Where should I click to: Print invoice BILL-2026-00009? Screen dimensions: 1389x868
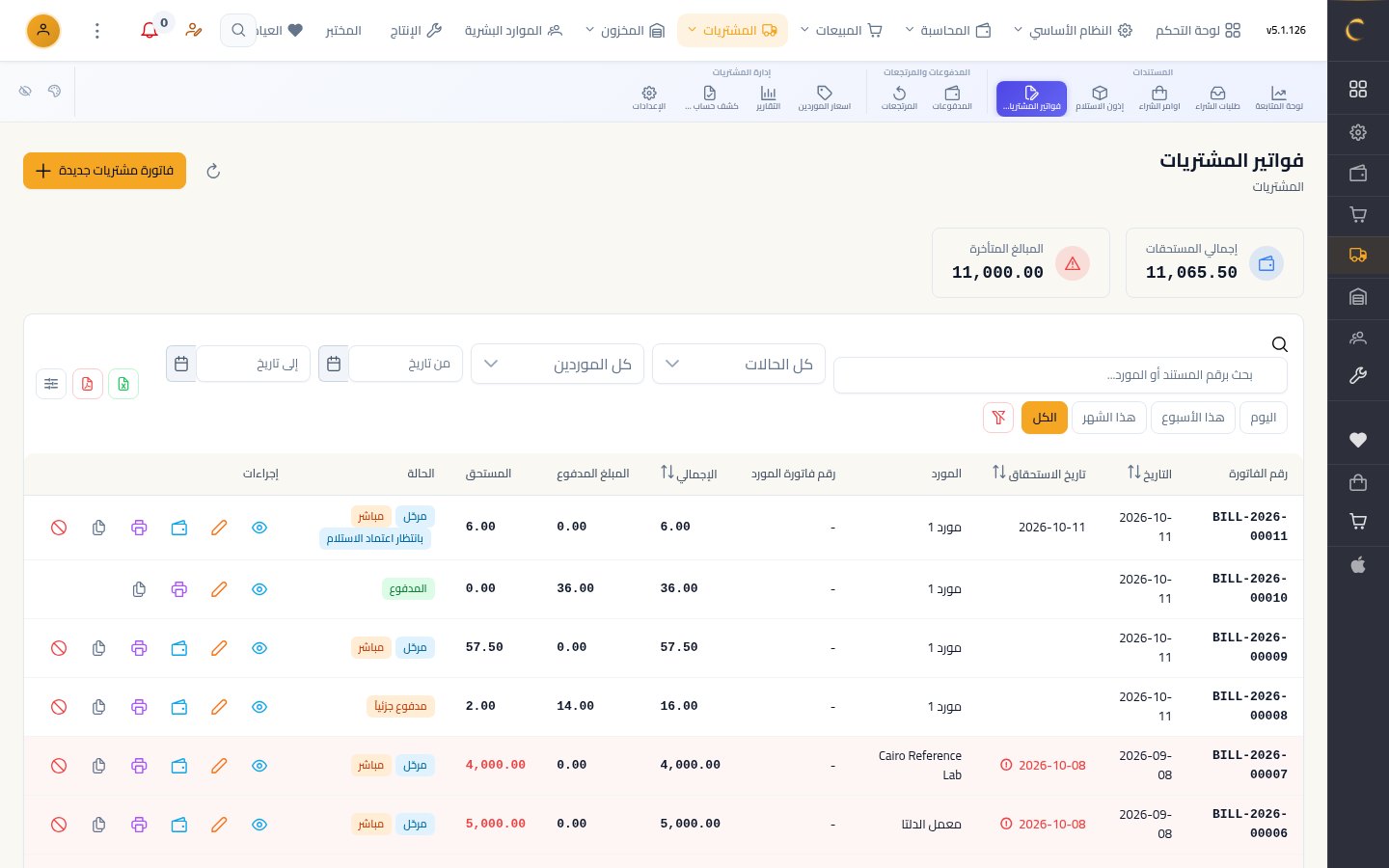coord(139,648)
